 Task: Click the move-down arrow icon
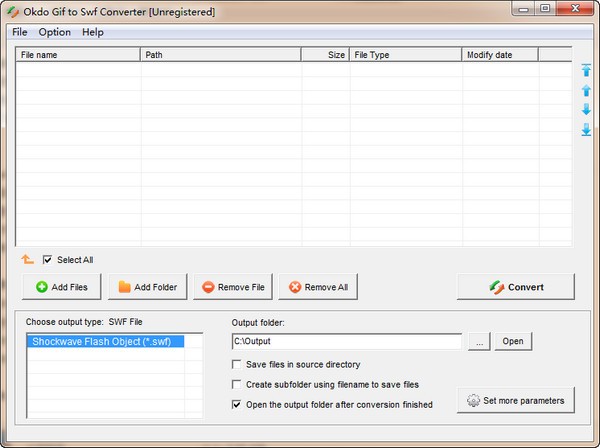click(586, 109)
